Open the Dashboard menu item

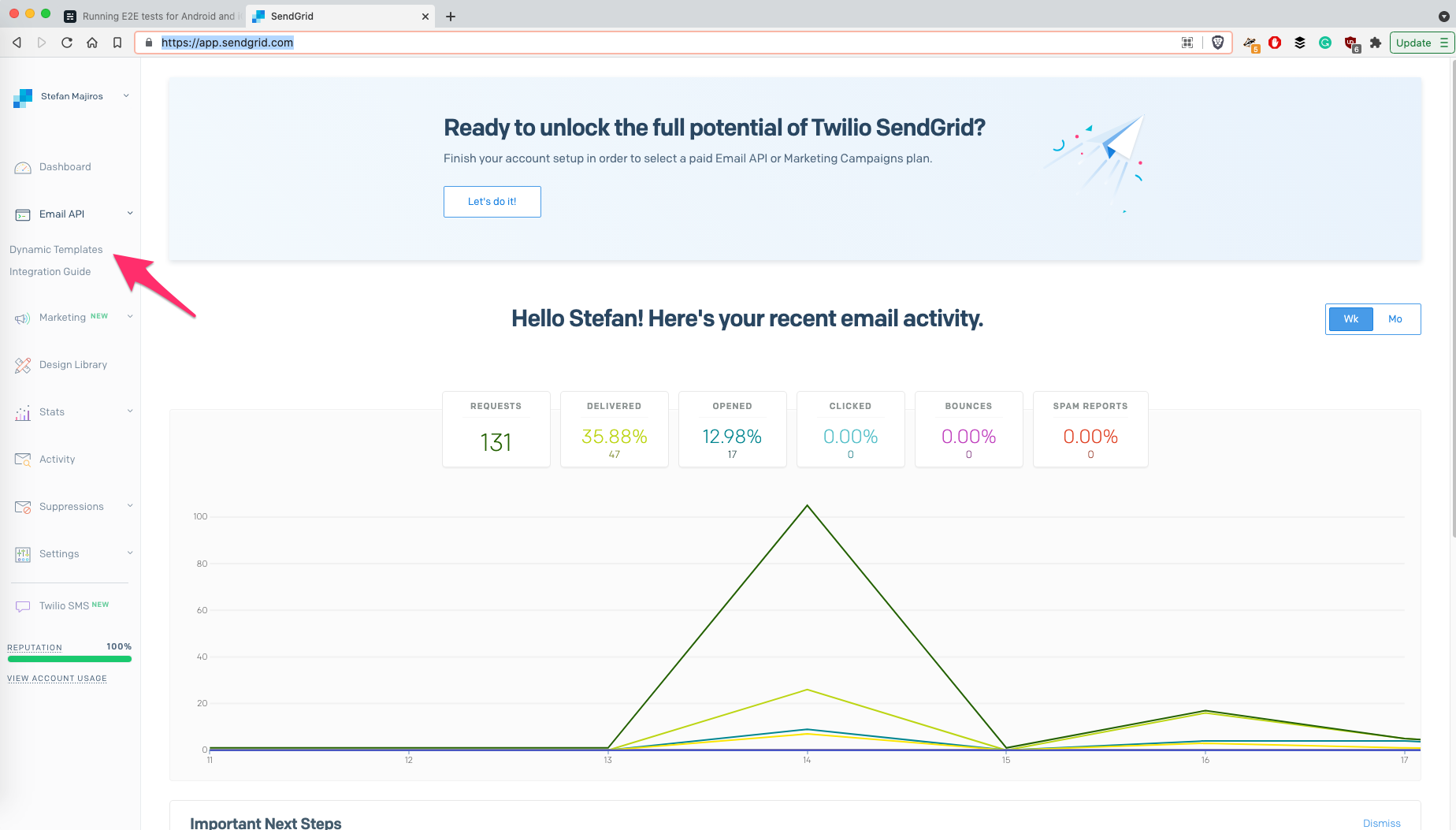(x=65, y=167)
